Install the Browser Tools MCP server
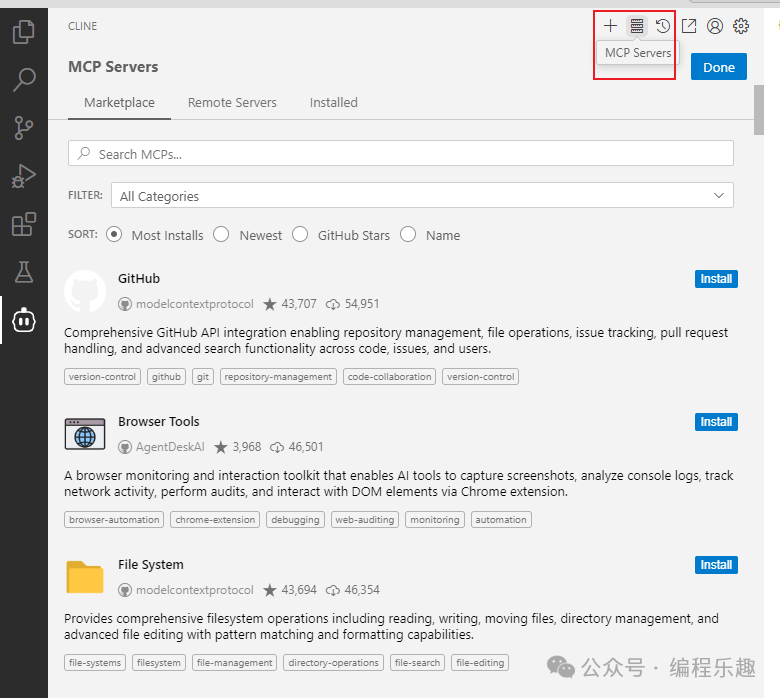780x698 pixels. point(716,422)
